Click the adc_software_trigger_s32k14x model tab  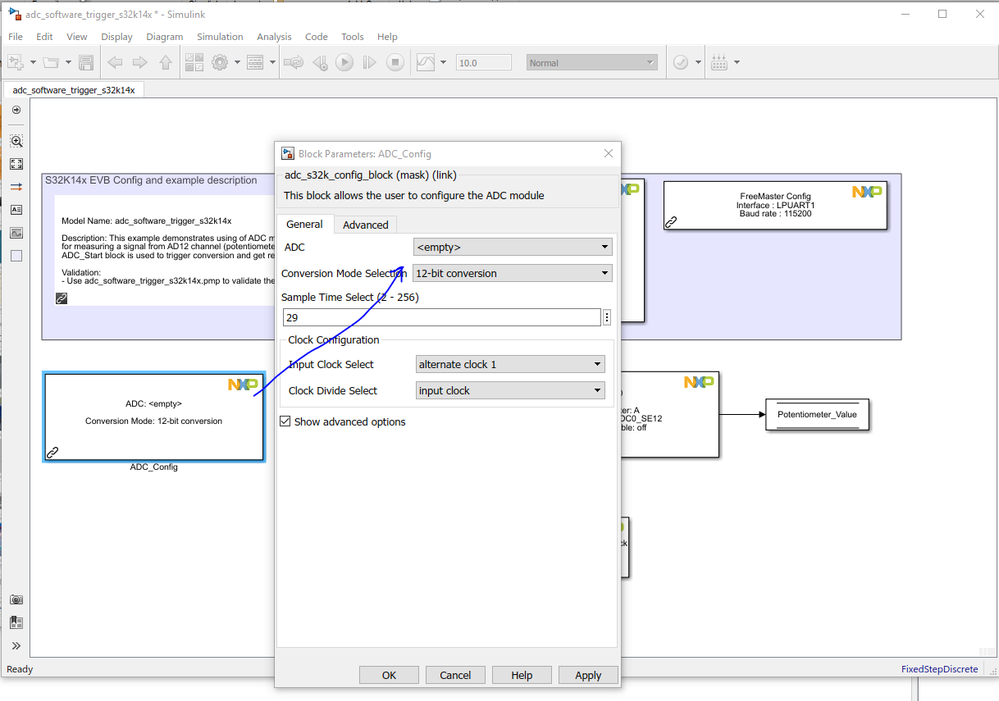[74, 90]
